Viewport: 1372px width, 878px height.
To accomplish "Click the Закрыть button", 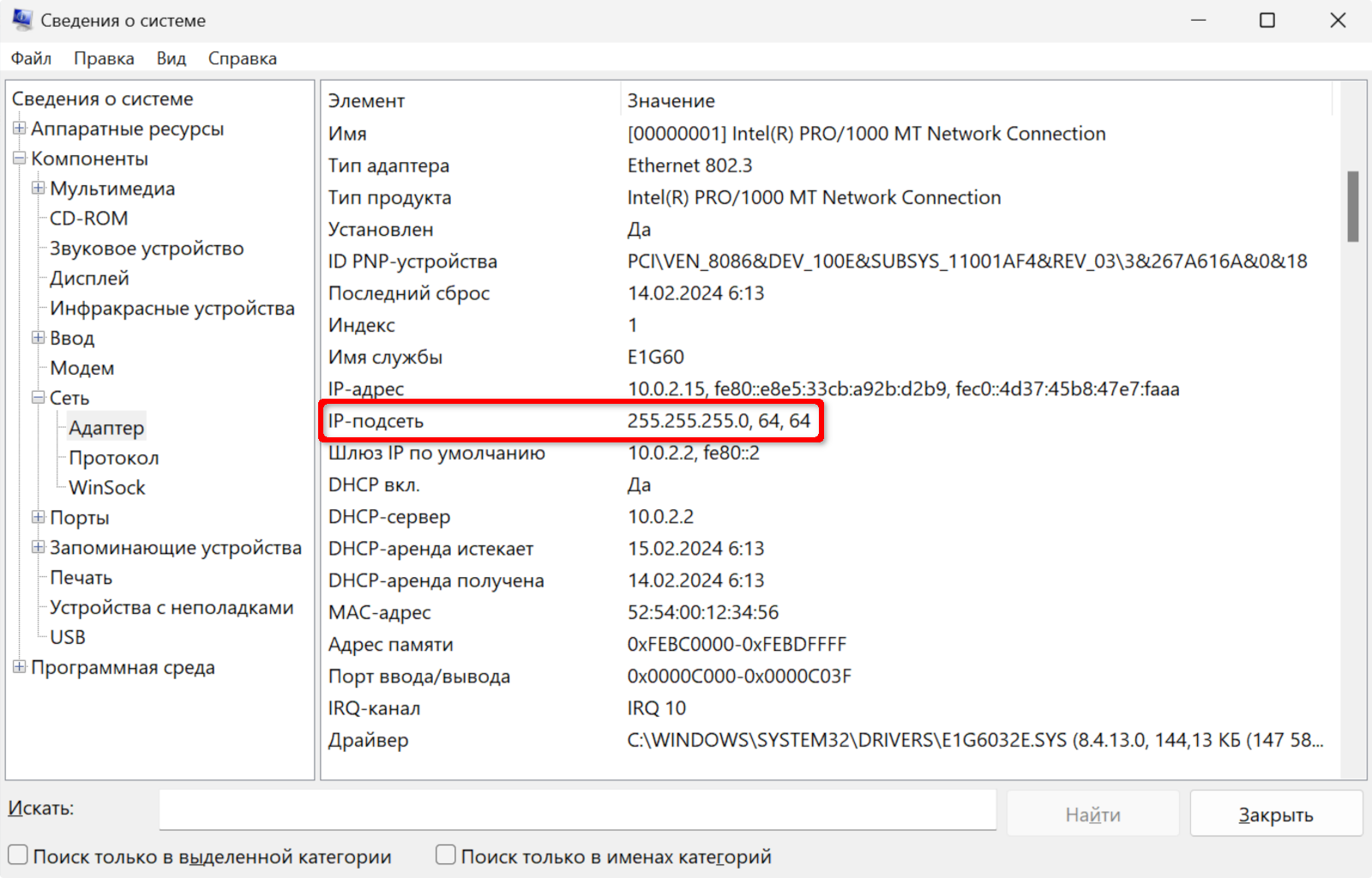I will coord(1276,814).
